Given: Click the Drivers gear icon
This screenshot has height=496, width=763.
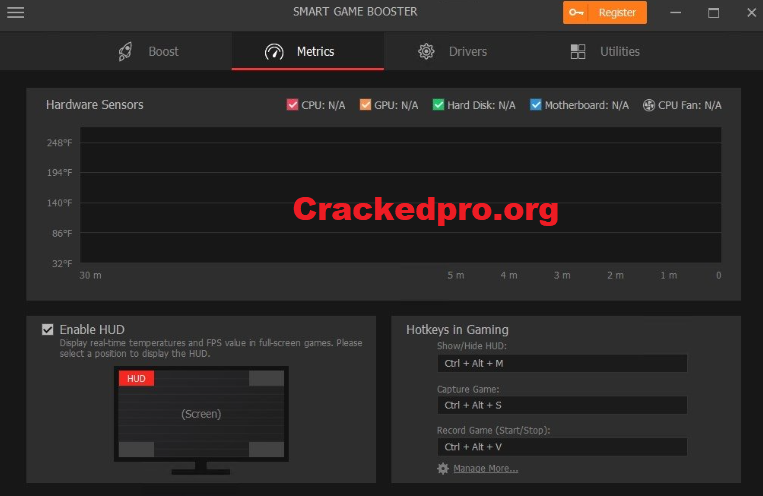Looking at the screenshot, I should click(x=426, y=51).
